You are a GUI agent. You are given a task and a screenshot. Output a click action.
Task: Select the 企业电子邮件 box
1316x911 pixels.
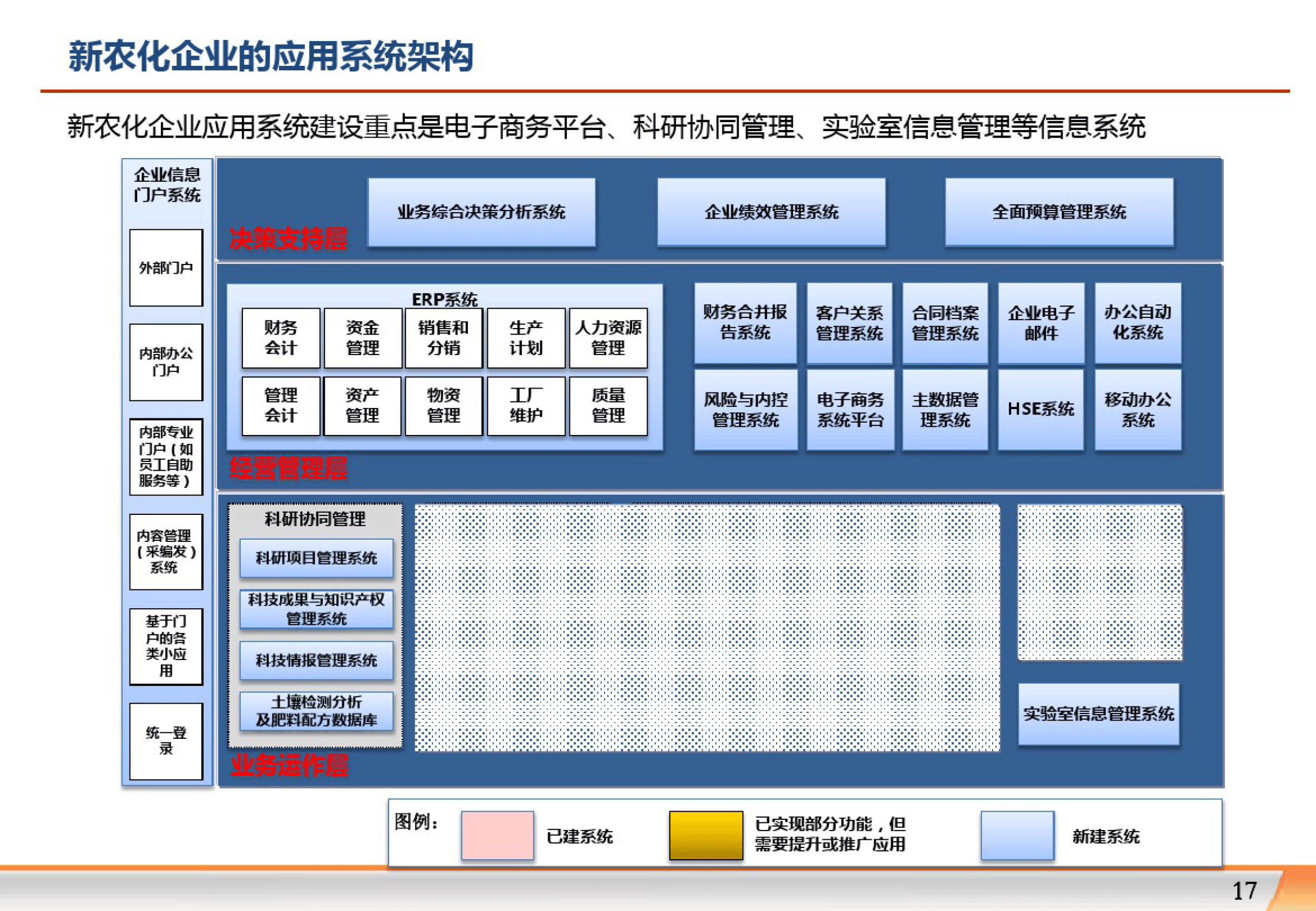tap(1041, 323)
